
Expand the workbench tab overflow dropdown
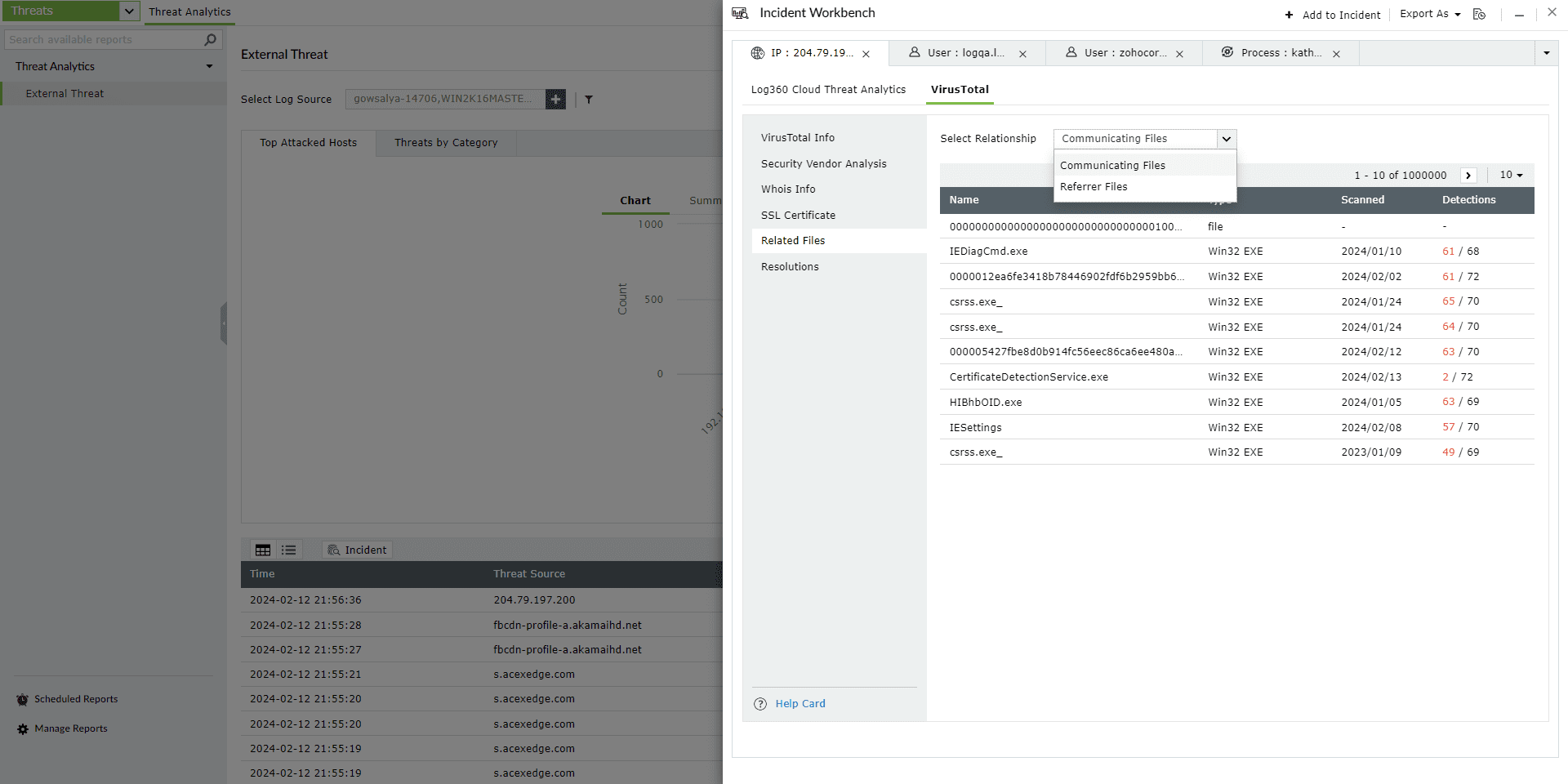(x=1546, y=53)
